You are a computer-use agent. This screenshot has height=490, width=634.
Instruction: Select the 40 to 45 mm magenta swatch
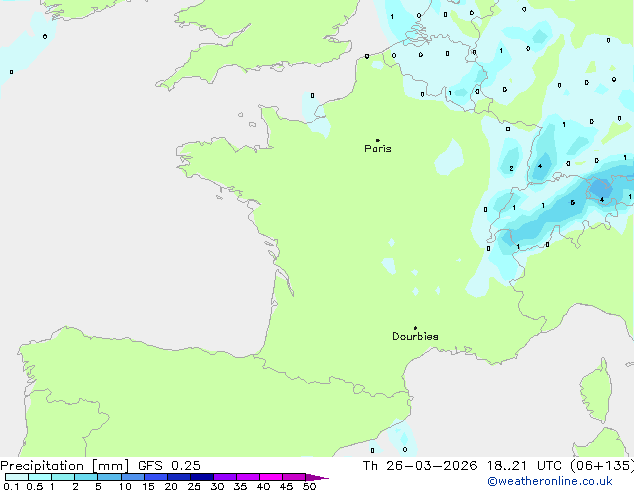[x=271, y=477]
